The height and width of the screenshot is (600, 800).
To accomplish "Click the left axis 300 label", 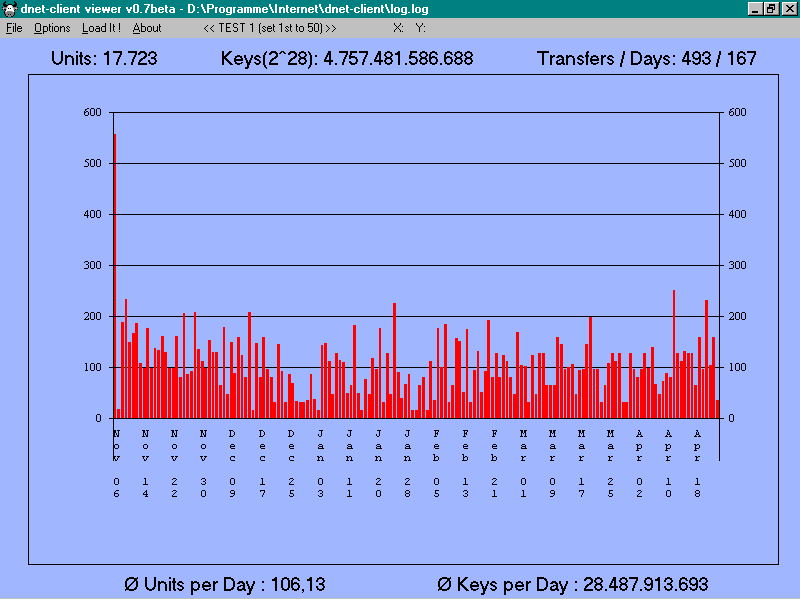I will (92, 265).
